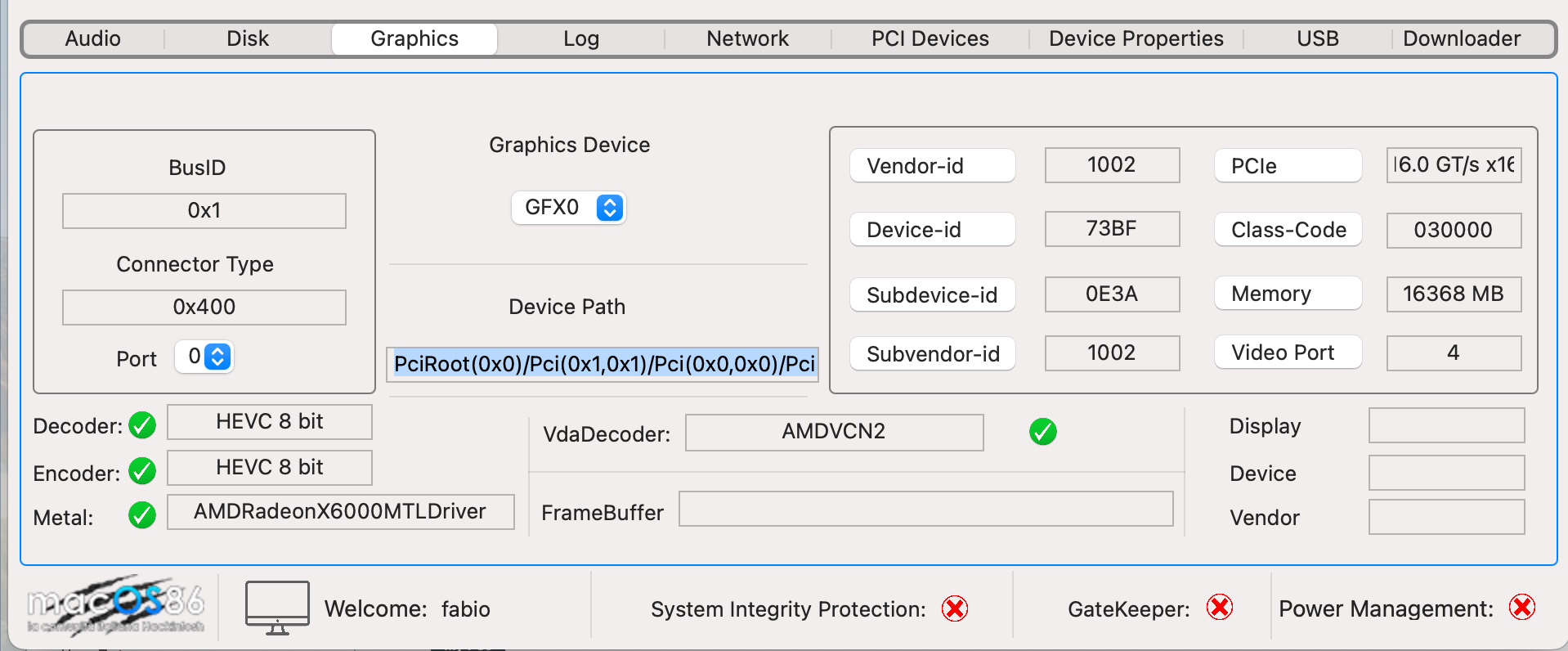
Task: Click the BusID 0x1 field
Action: point(204,211)
